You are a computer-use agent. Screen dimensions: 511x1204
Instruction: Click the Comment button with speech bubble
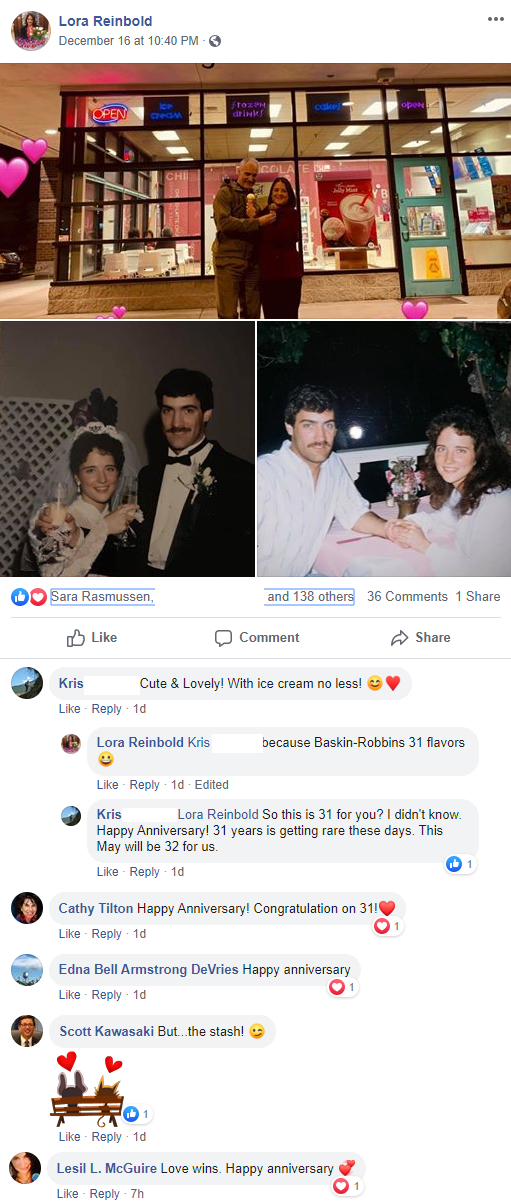click(x=257, y=637)
